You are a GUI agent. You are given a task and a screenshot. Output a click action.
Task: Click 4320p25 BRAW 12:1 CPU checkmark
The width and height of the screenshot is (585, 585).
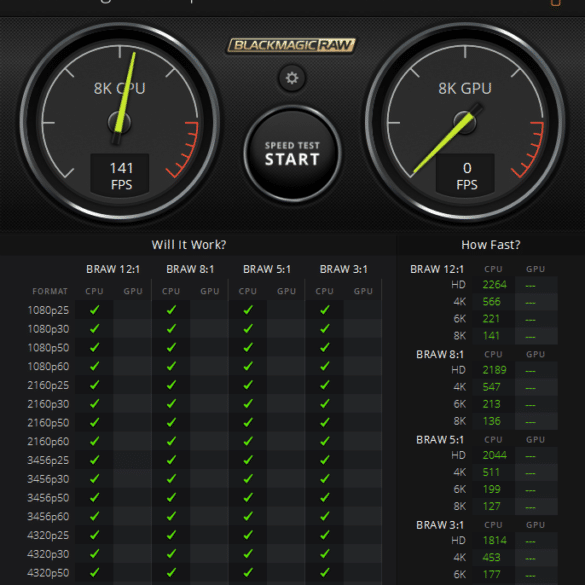pos(94,535)
